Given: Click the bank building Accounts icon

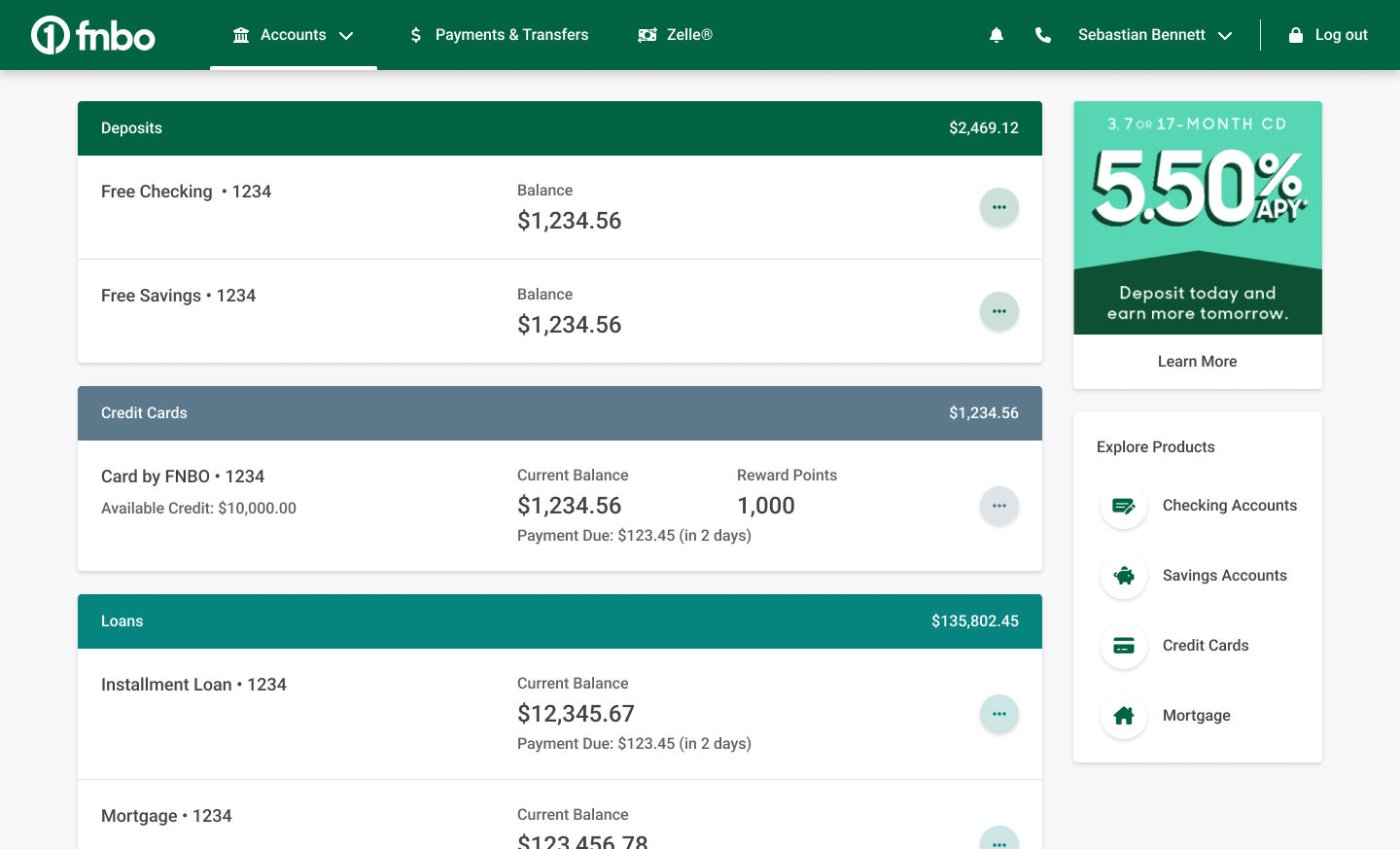Looking at the screenshot, I should 241,35.
